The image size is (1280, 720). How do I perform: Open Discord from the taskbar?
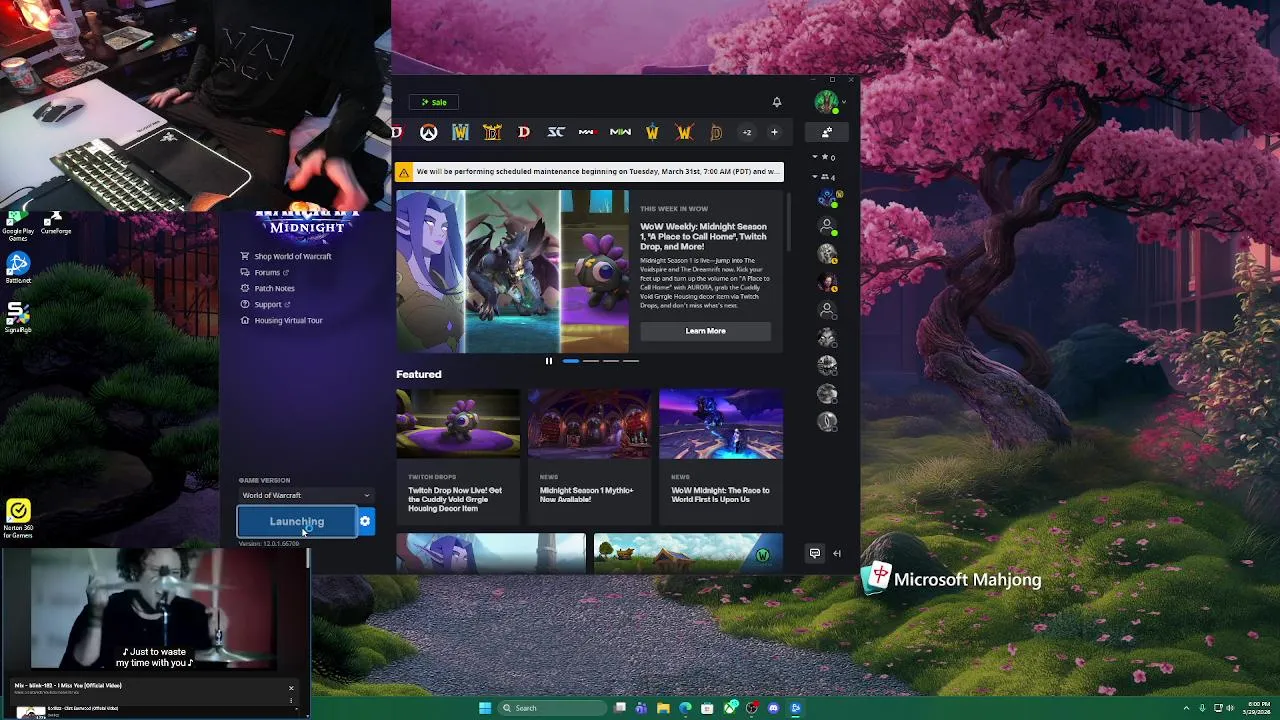click(x=773, y=708)
